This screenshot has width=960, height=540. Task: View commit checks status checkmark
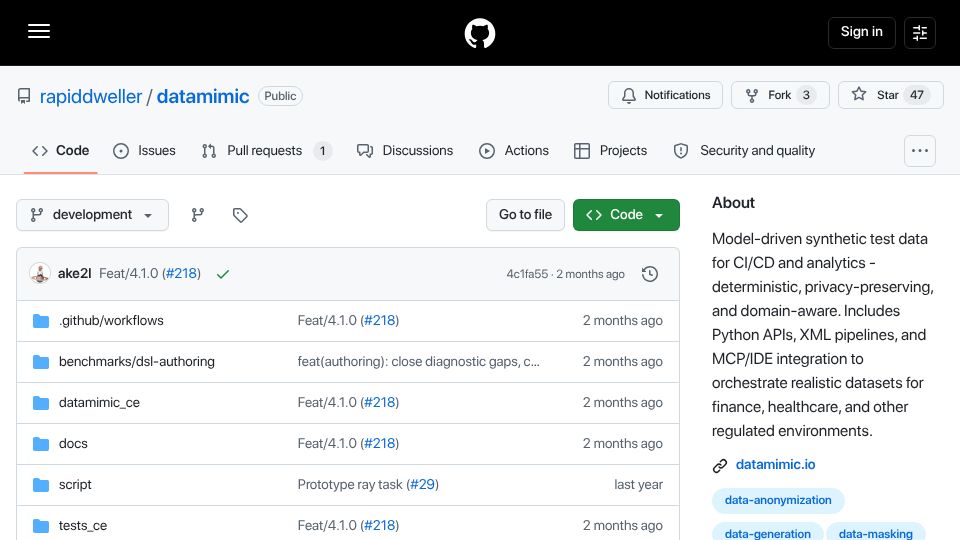pos(223,274)
